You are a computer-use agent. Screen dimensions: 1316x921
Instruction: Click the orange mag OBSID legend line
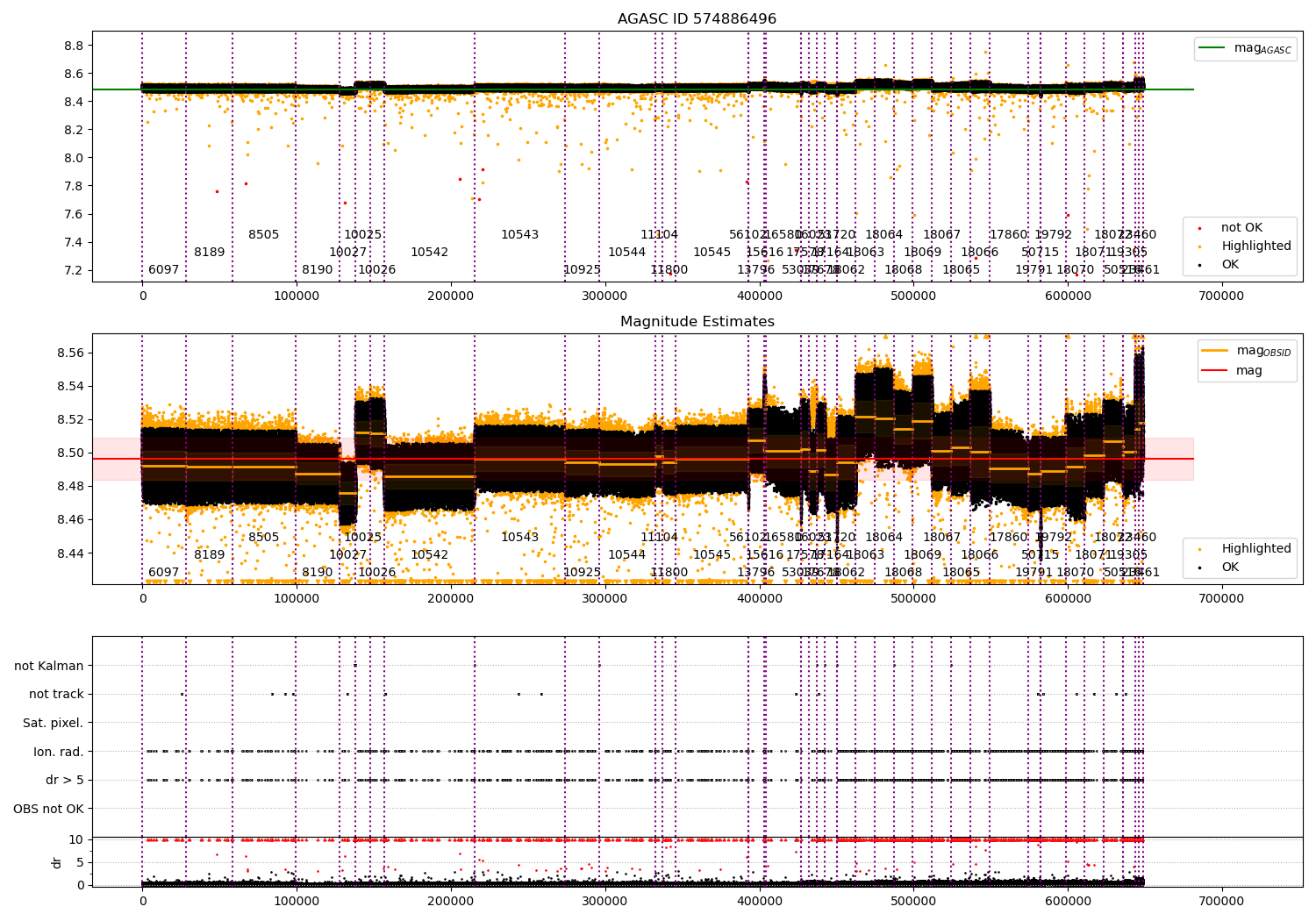tap(1214, 350)
